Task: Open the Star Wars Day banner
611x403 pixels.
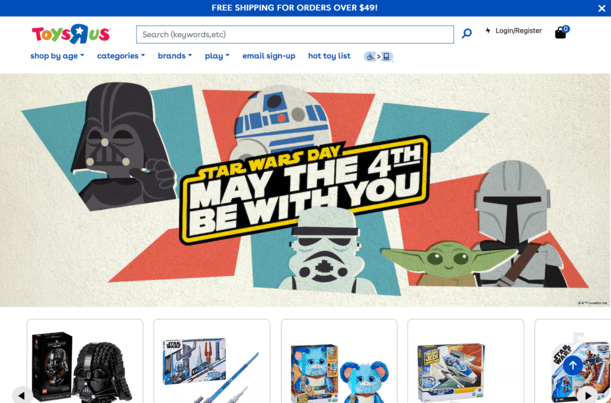Action: (x=306, y=190)
